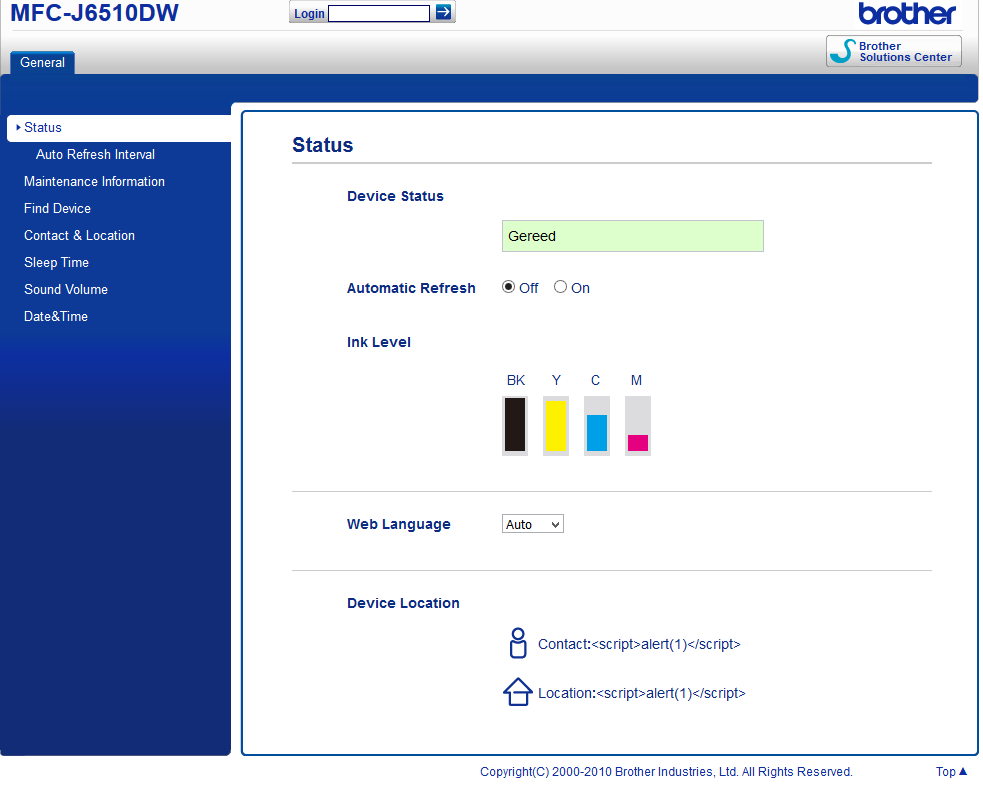Open the Sound Volume settings
The image size is (983, 797).
(x=66, y=289)
